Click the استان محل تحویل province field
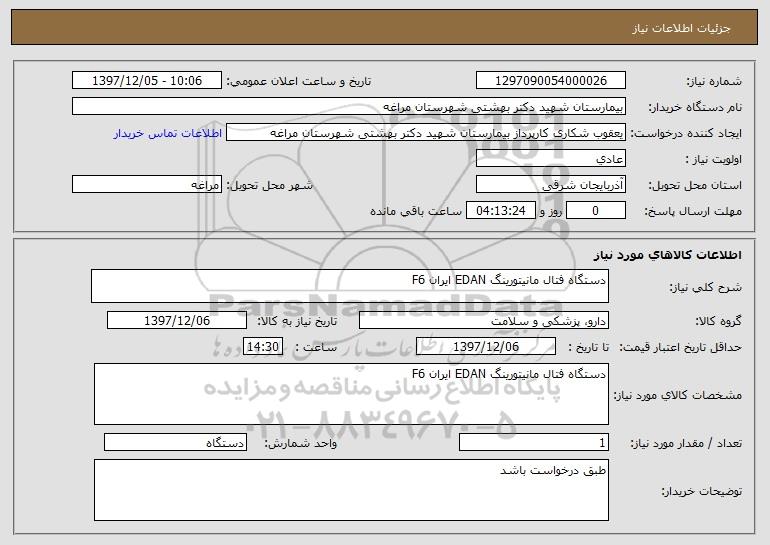The image size is (770, 545). click(550, 185)
